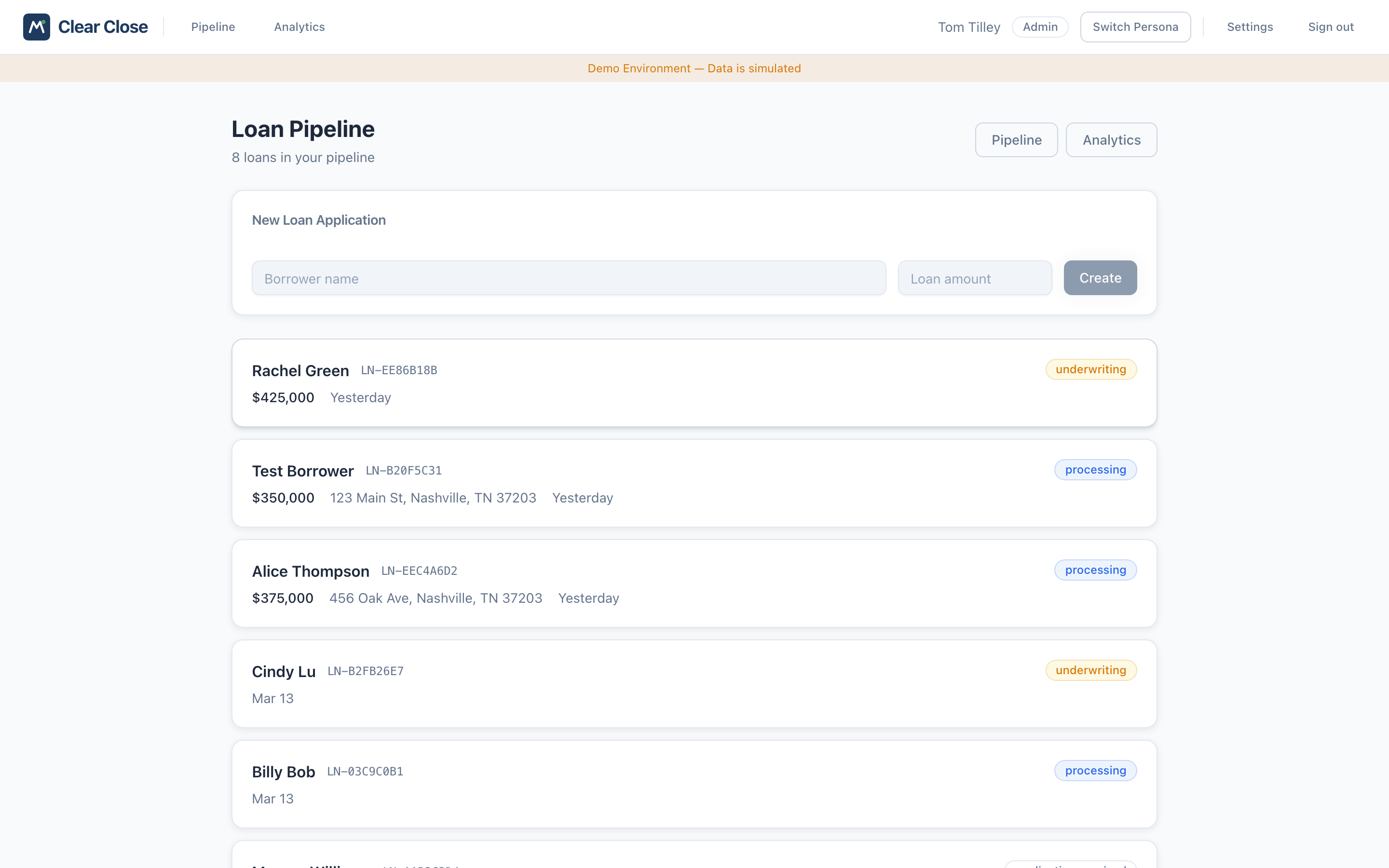Click the Clear Close logo icon
The width and height of the screenshot is (1389, 868).
(37, 27)
